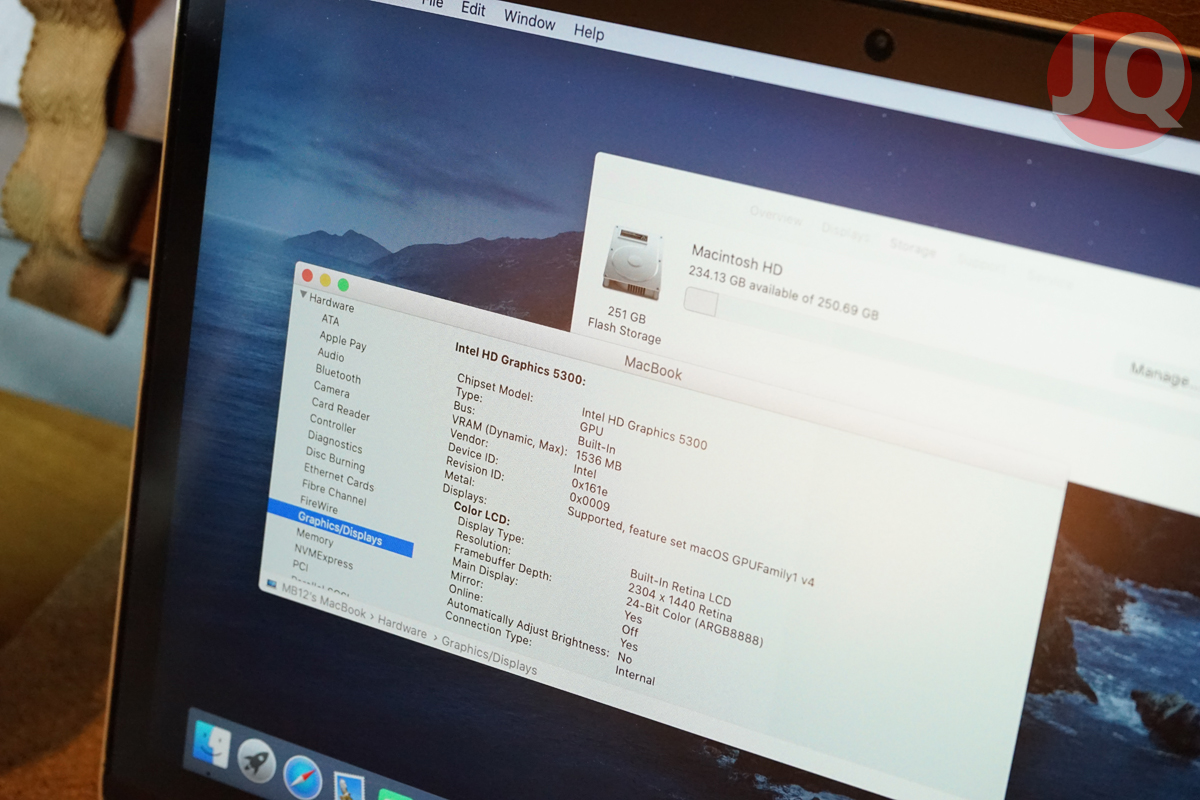Select Fibre Channel in the sidebar
This screenshot has height=800, width=1200.
click(334, 492)
